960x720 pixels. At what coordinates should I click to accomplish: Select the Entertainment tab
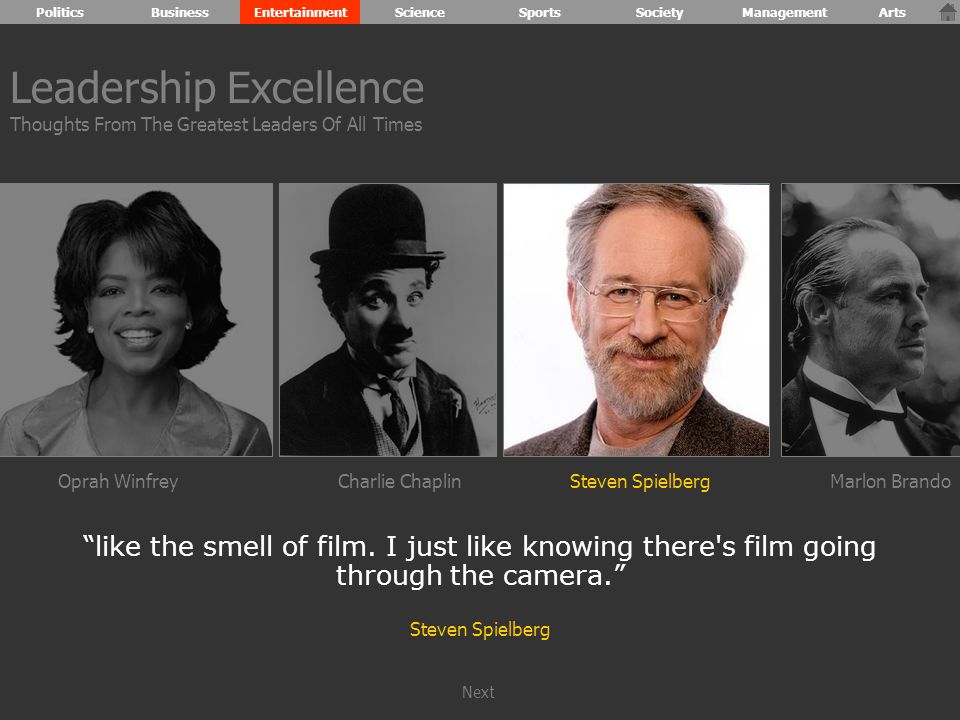coord(300,12)
